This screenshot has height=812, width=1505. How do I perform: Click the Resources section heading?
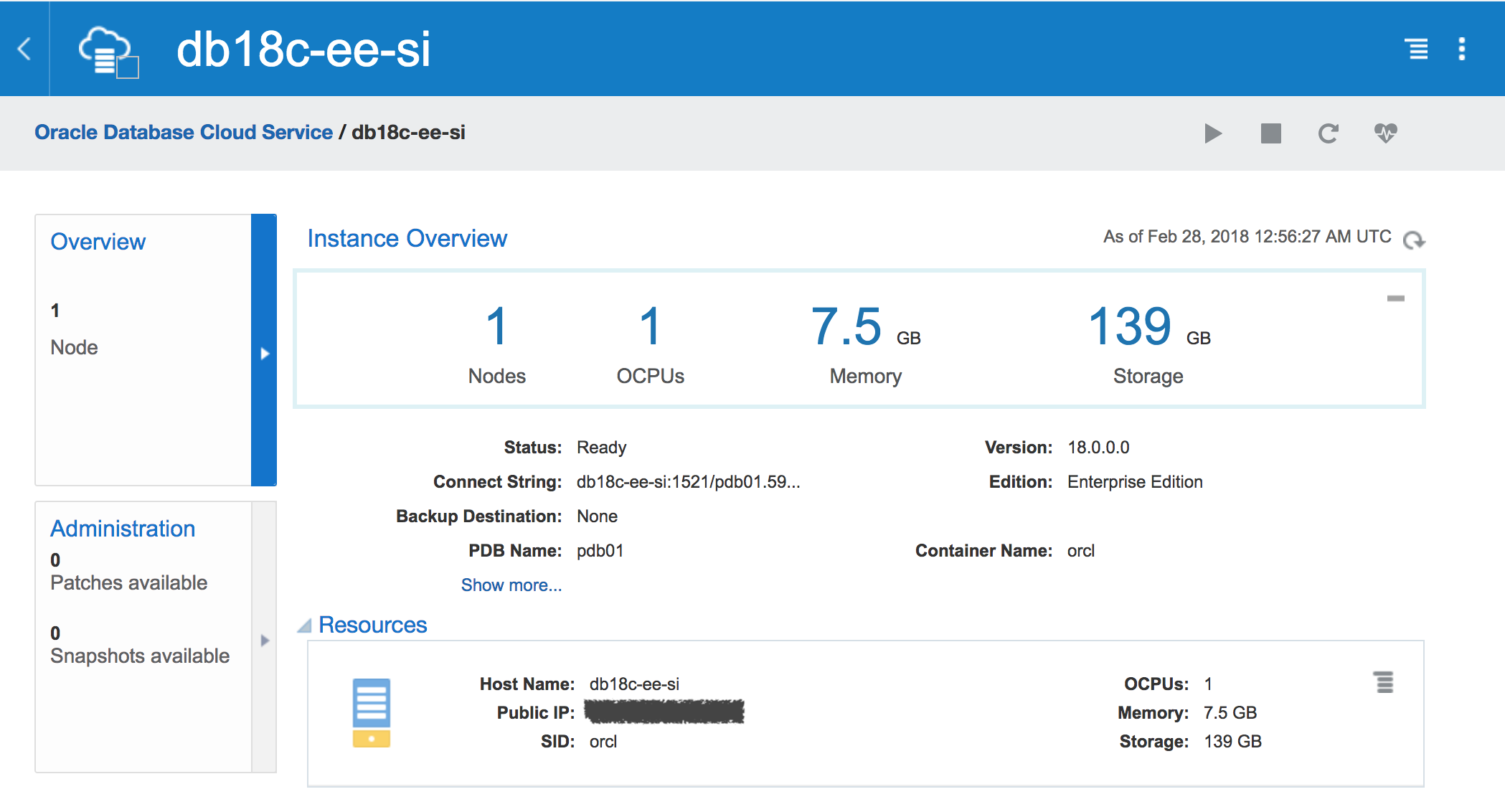click(x=373, y=625)
